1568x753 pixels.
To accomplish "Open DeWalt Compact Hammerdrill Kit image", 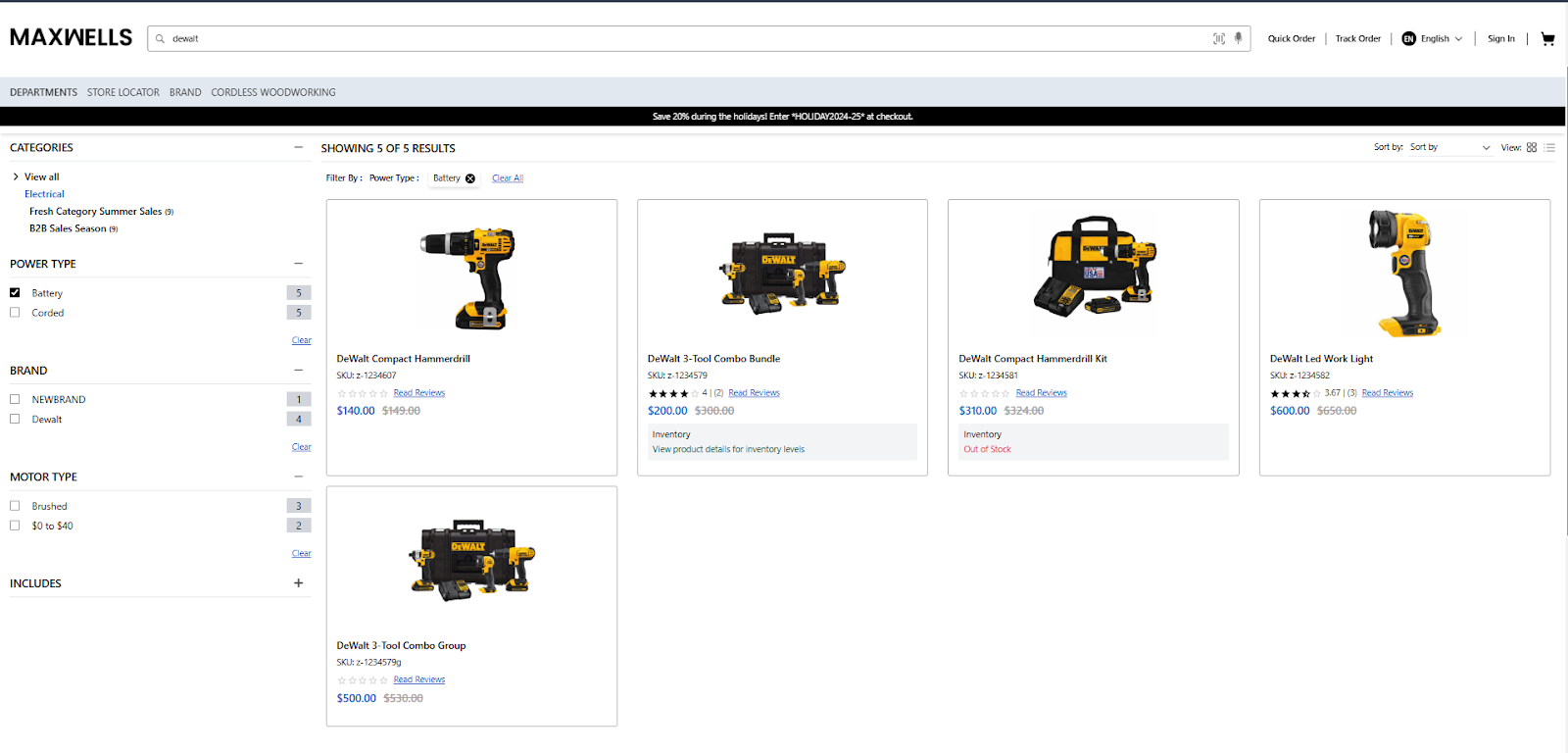I will click(1094, 265).
